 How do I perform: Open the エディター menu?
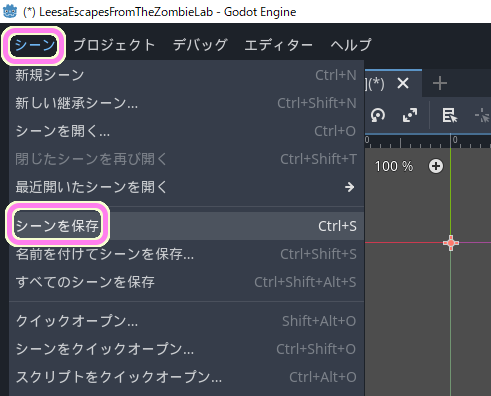pos(278,45)
